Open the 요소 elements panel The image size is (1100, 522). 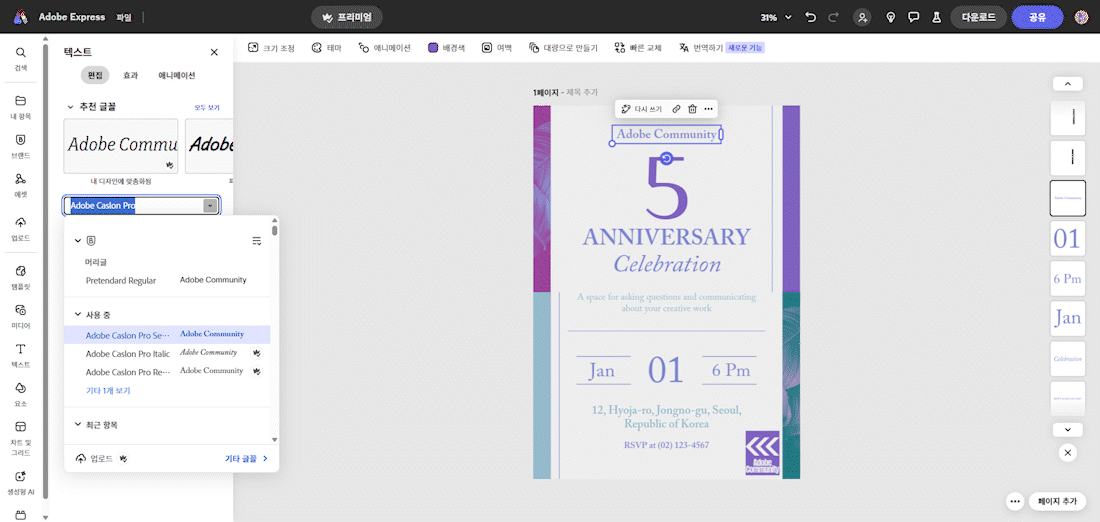20,394
